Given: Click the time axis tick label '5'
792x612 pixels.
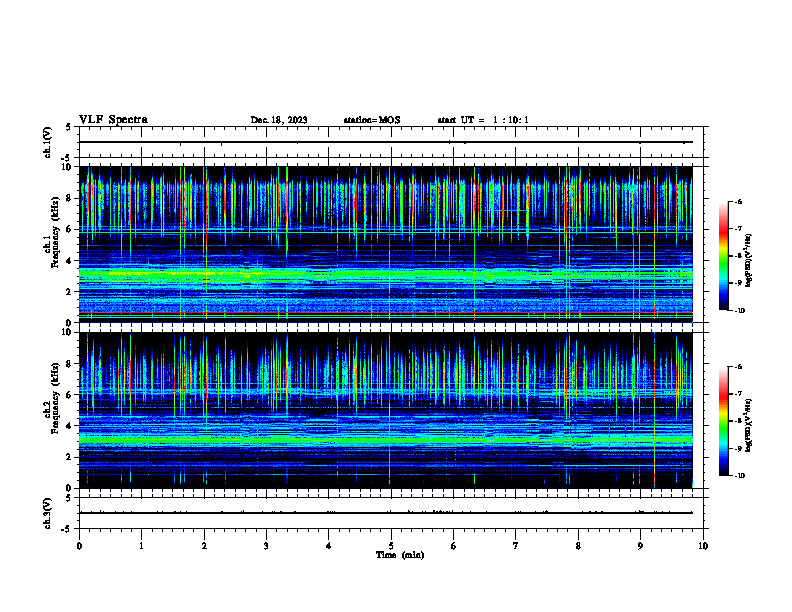Looking at the screenshot, I should pos(391,546).
